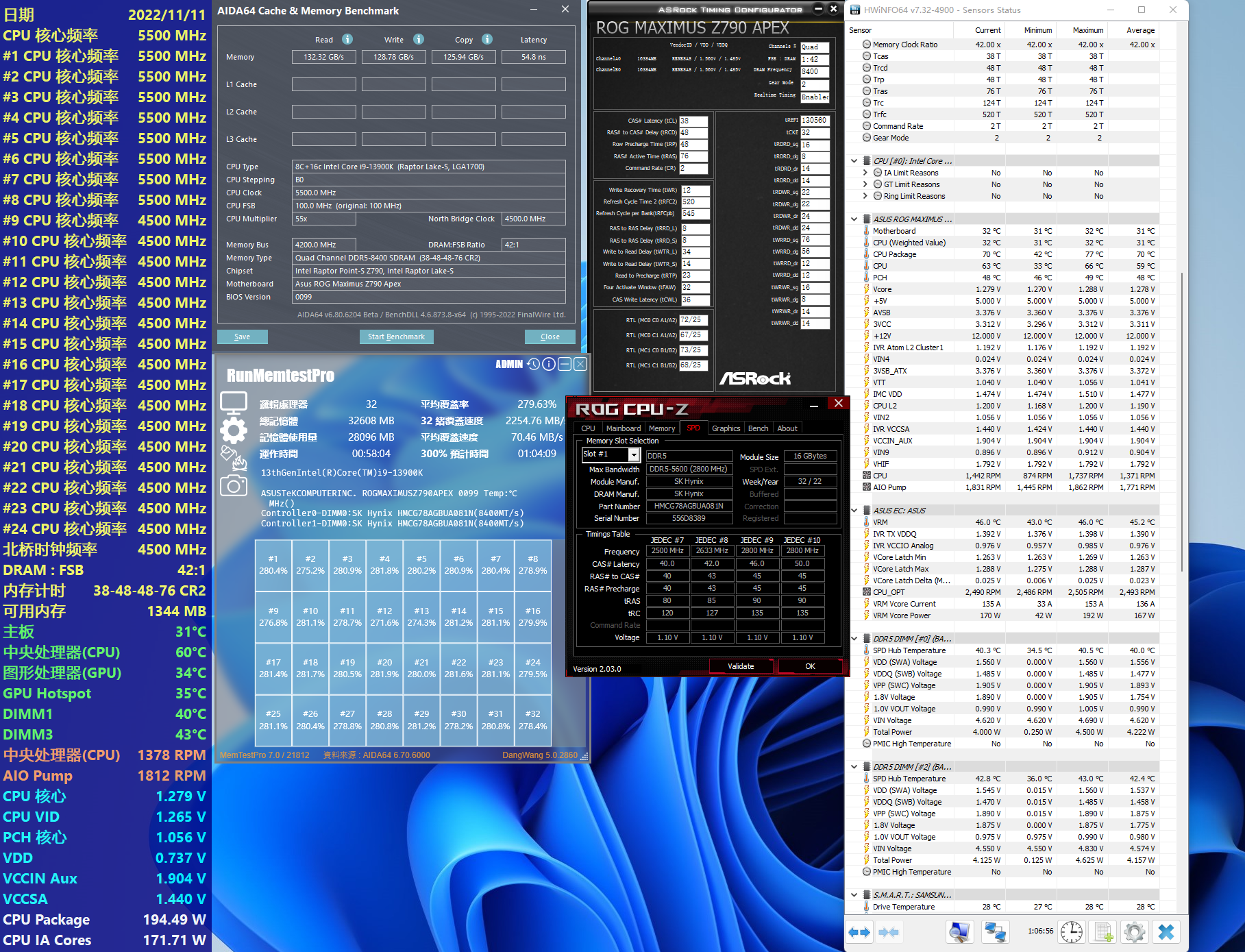The image size is (1245, 952).
Task: Expand Ring Limit Reasons row
Action: [865, 196]
